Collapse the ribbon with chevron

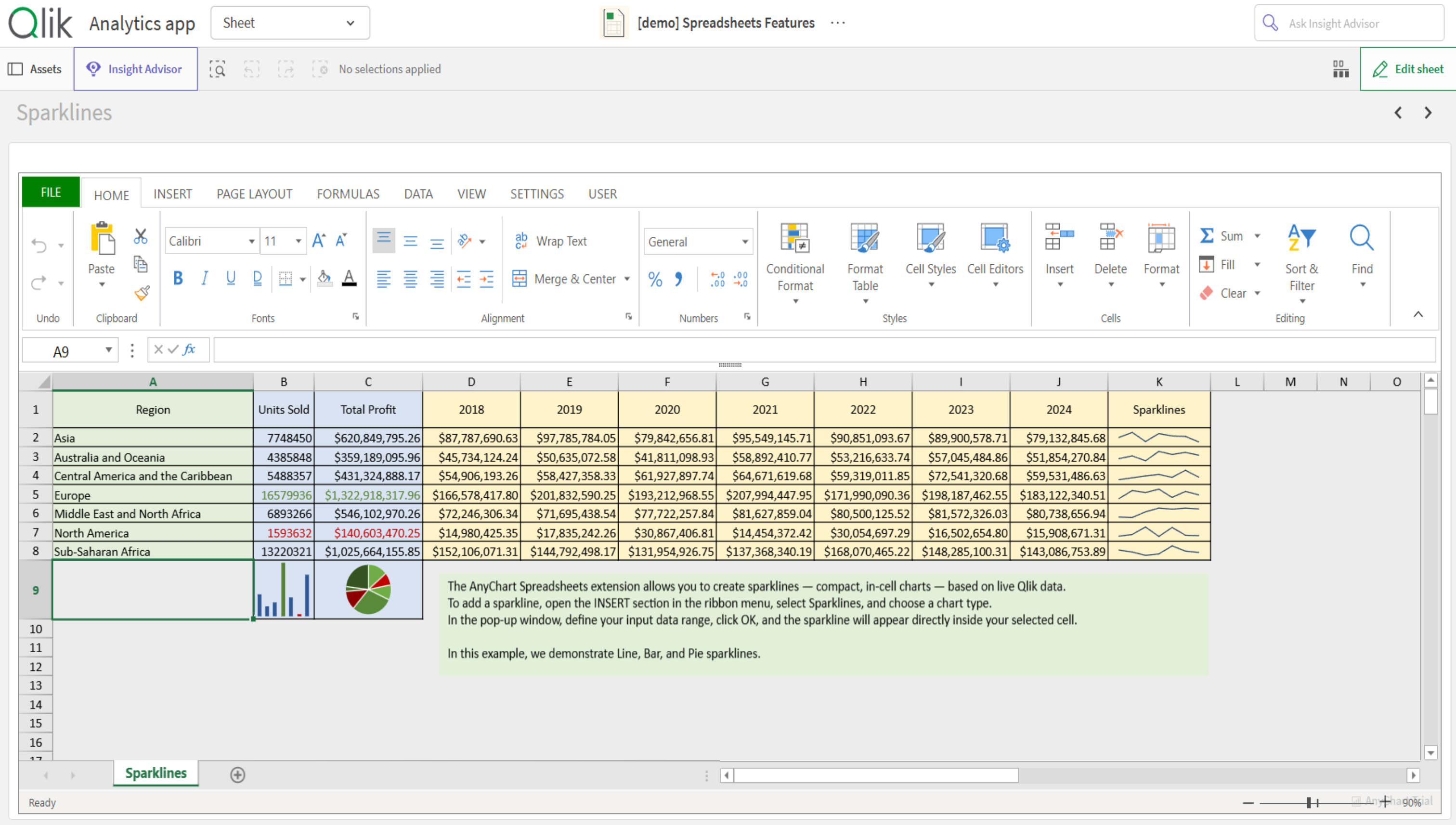(1418, 314)
